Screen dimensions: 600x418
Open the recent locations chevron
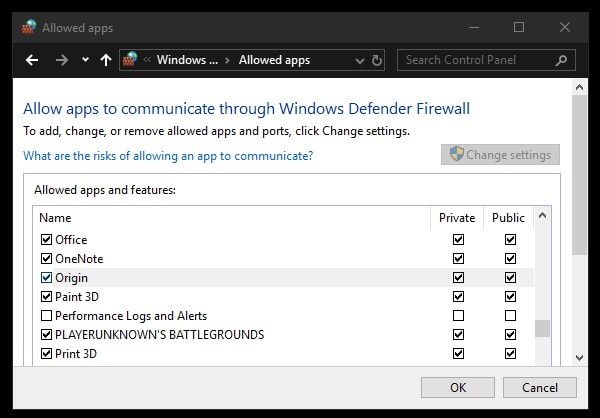coord(85,60)
